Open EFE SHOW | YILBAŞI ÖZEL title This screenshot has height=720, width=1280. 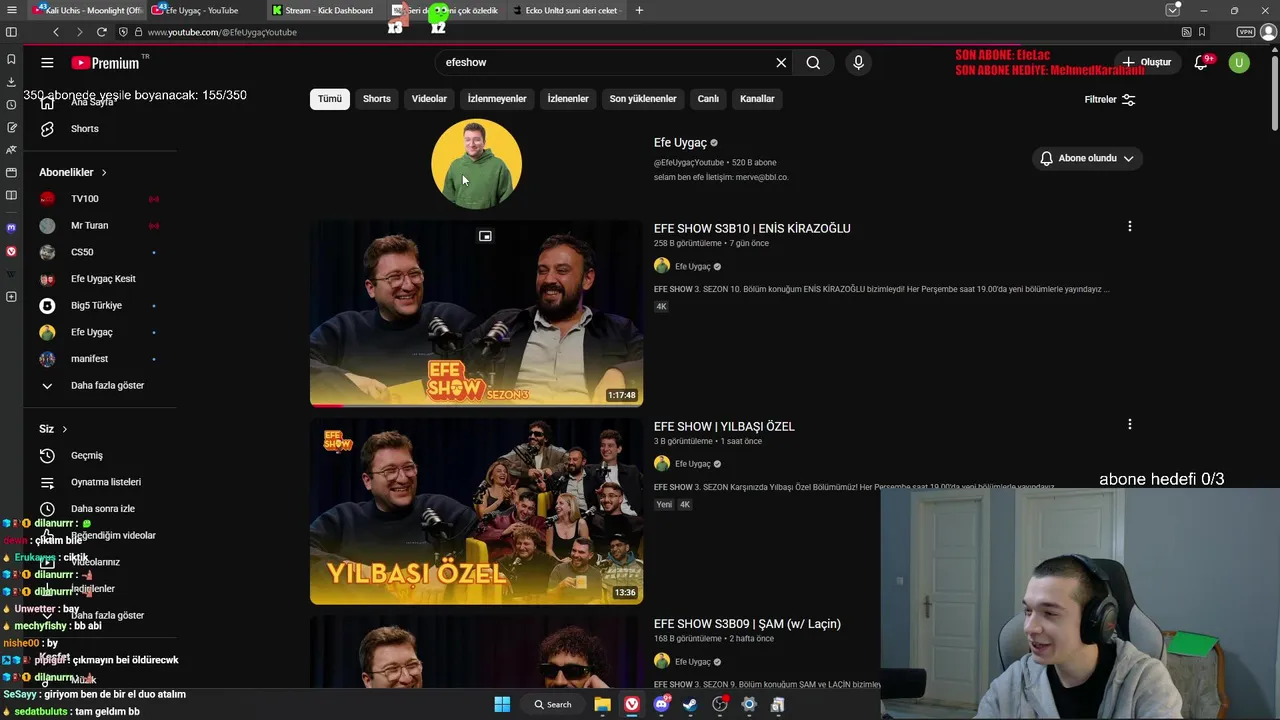(724, 426)
